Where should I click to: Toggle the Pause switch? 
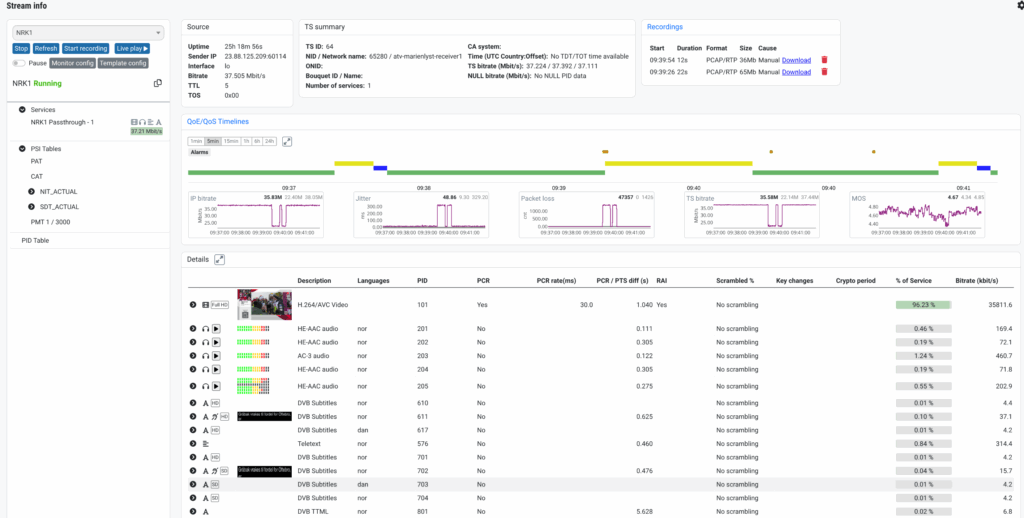click(x=18, y=63)
